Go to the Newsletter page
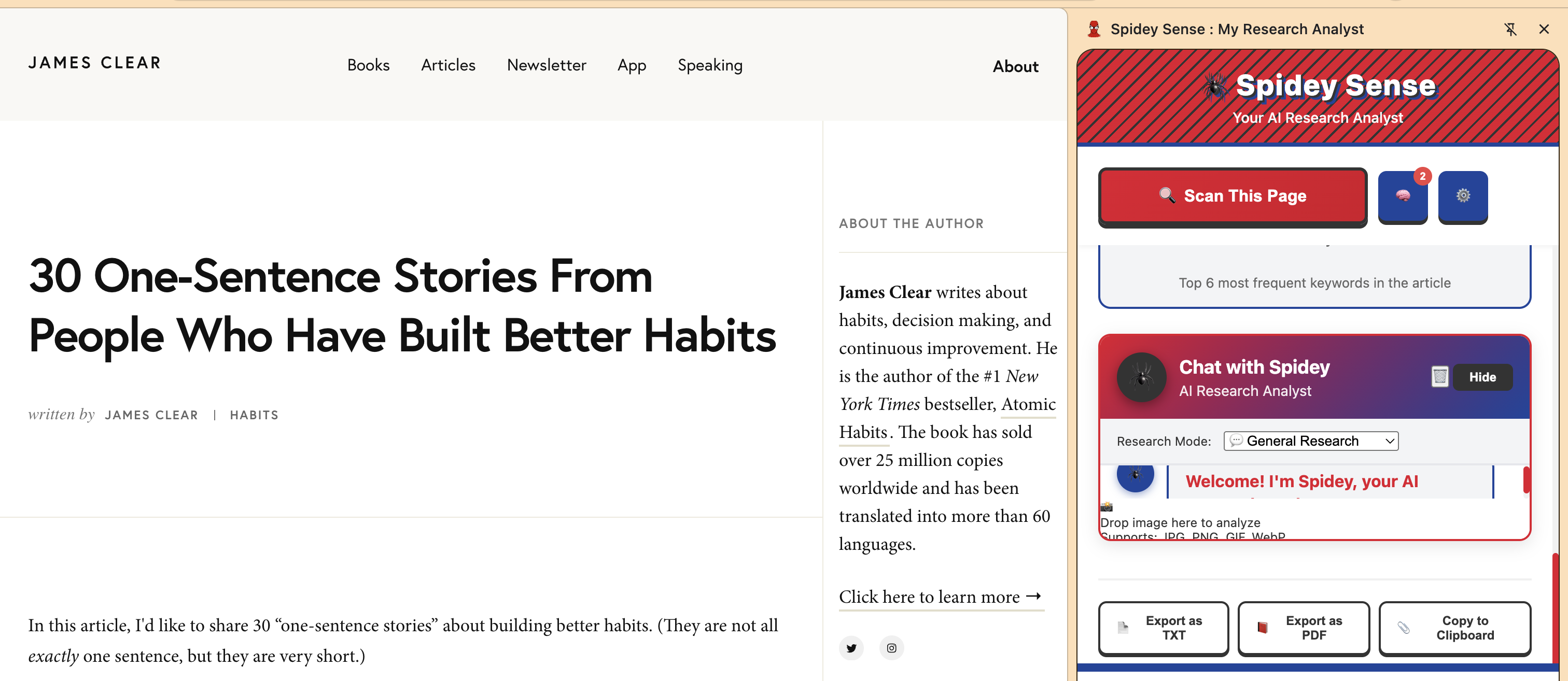 pyautogui.click(x=546, y=65)
